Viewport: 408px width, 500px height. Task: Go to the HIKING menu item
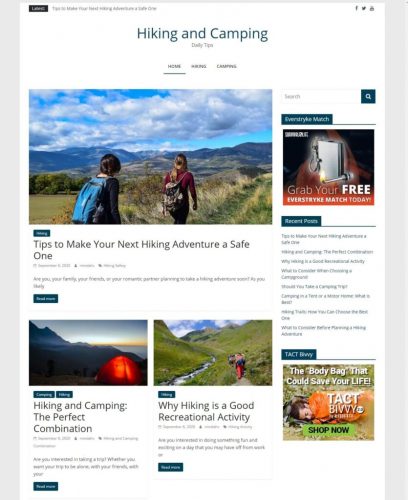(x=199, y=66)
